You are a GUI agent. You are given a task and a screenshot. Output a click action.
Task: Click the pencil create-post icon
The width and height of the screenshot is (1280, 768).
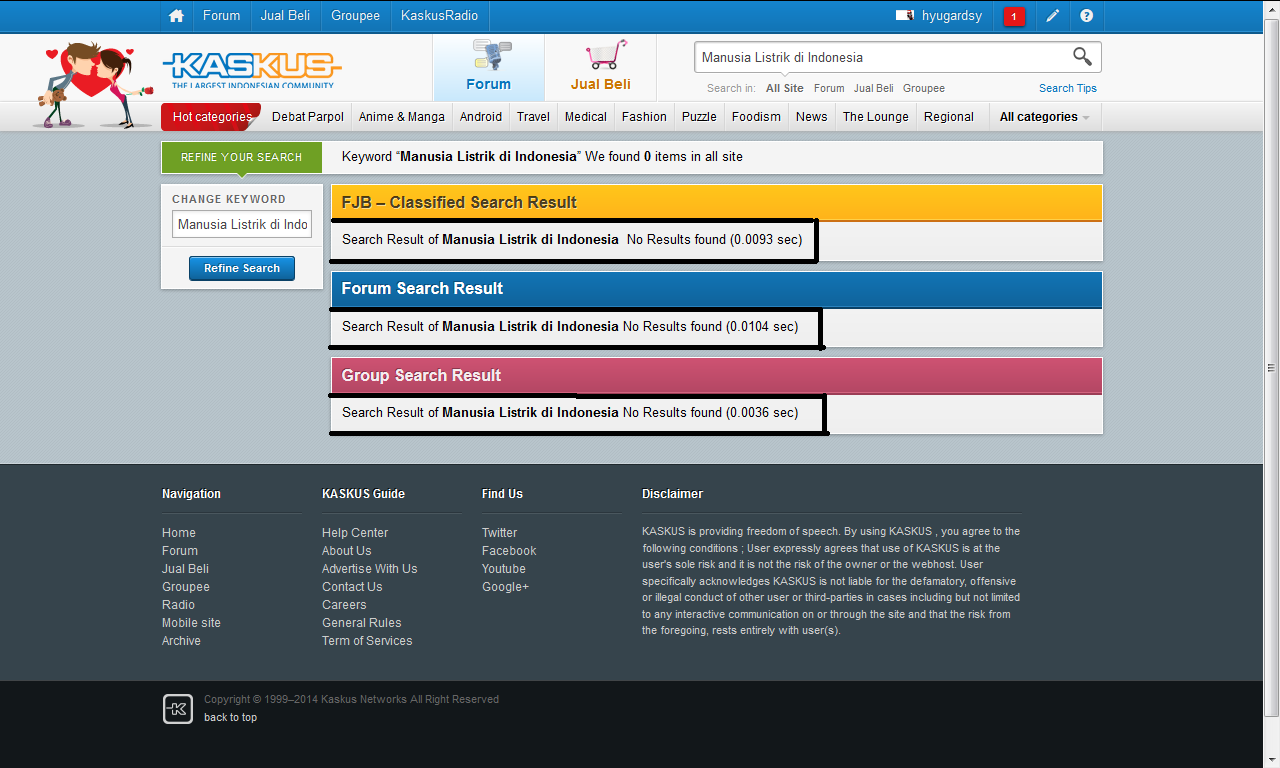point(1052,16)
